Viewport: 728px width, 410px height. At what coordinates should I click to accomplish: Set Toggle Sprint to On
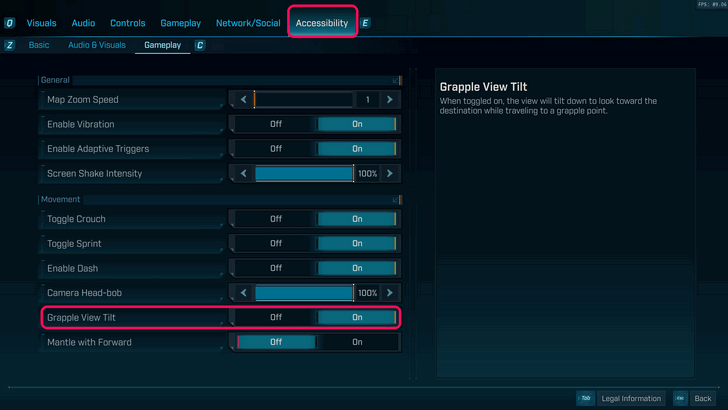point(357,243)
